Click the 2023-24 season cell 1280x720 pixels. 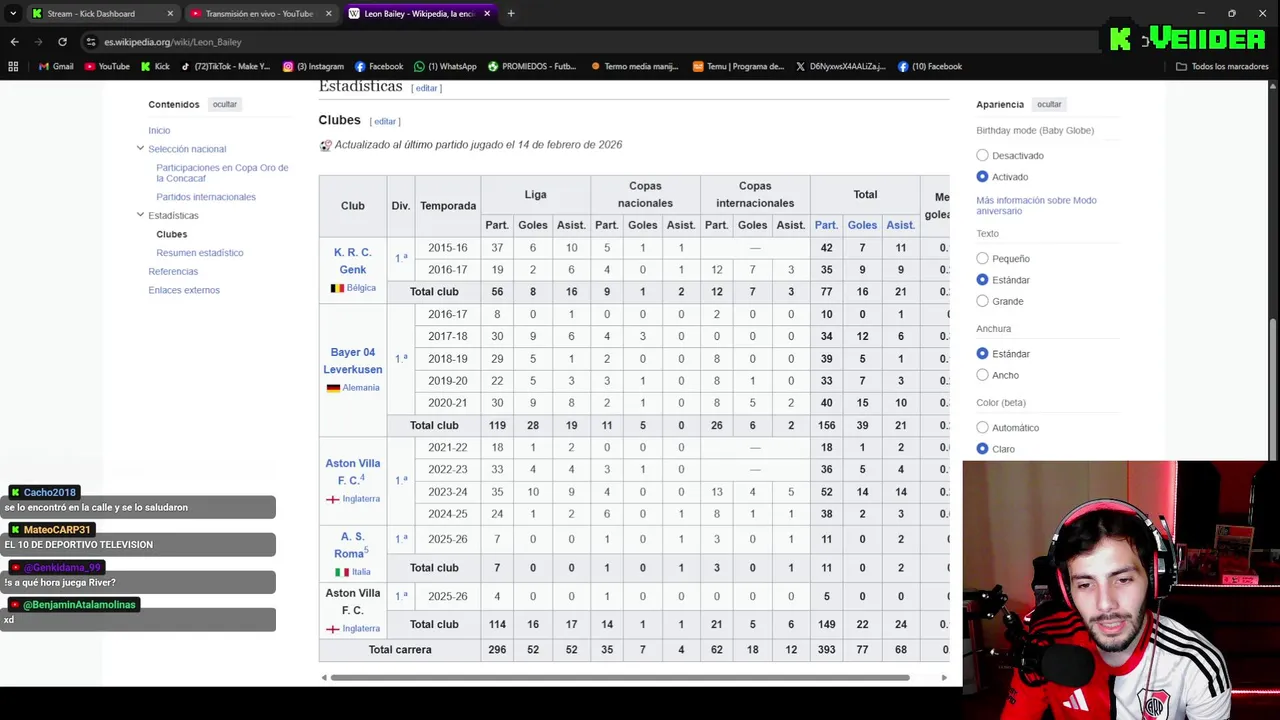pos(447,492)
